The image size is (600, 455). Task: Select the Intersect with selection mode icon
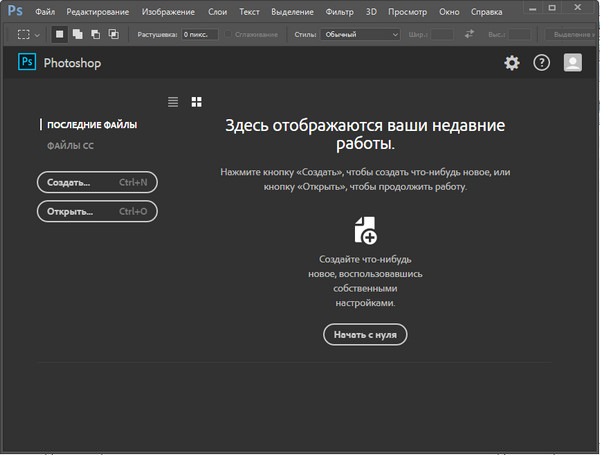pos(112,34)
